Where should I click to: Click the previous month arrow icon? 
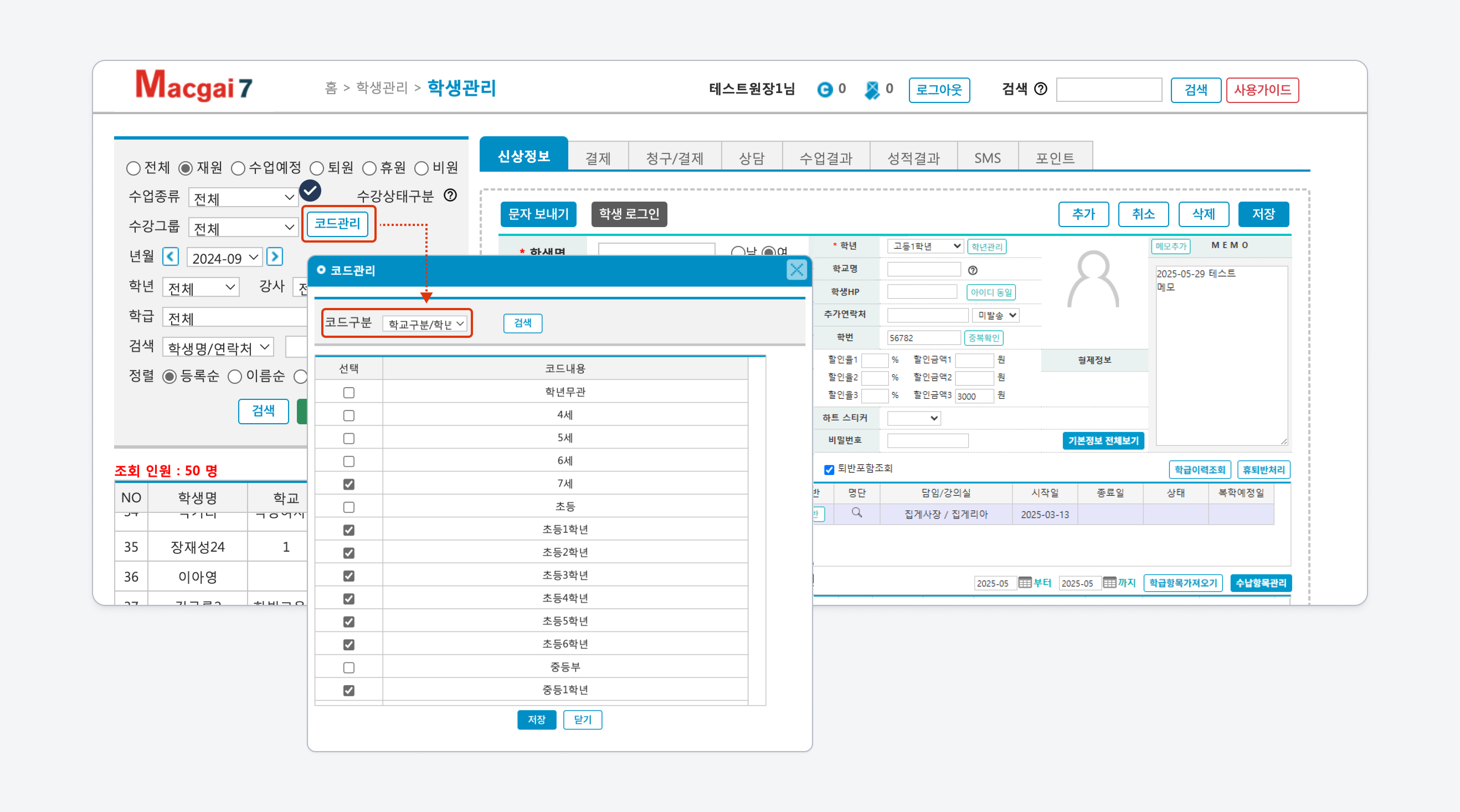171,257
